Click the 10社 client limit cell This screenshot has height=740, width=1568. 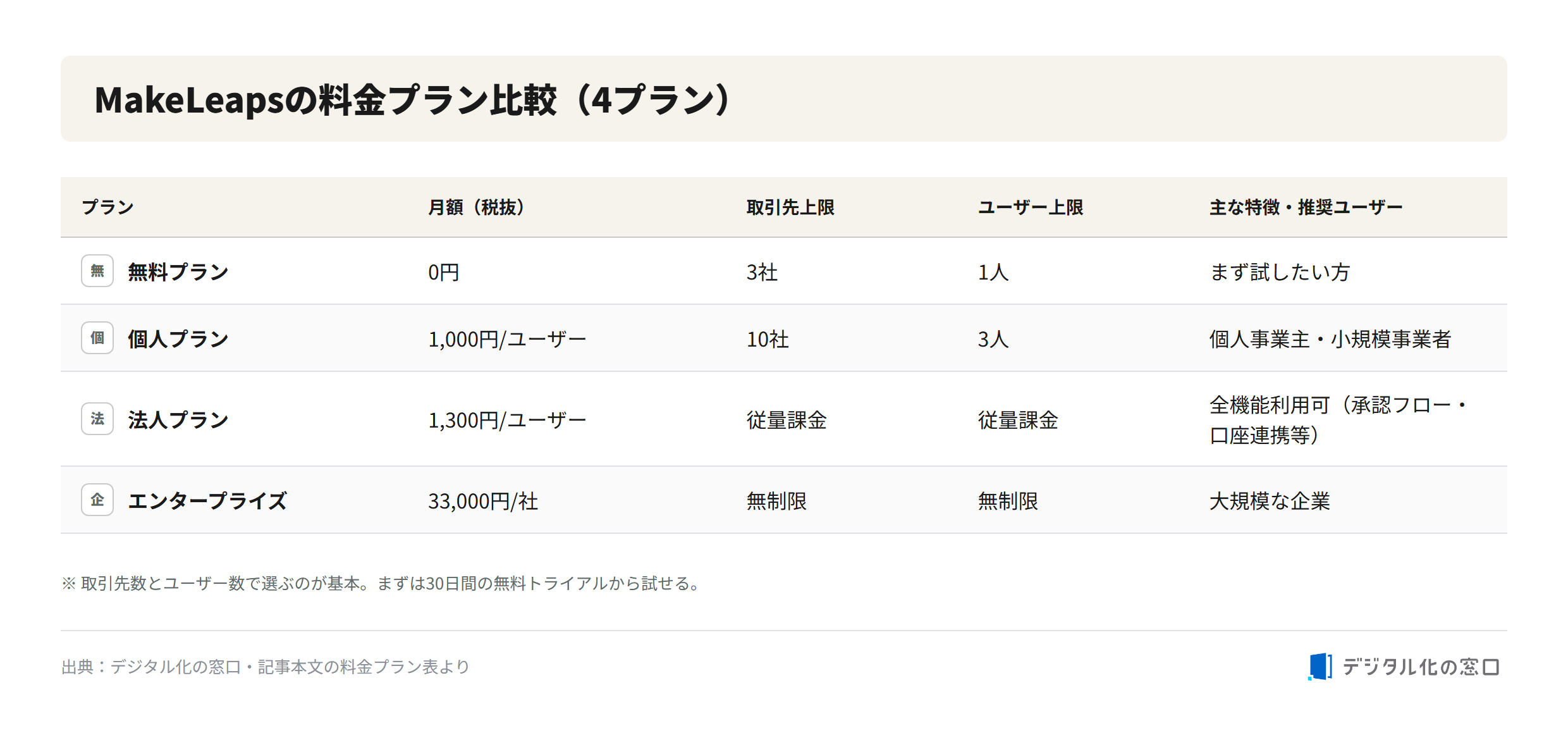click(x=768, y=339)
